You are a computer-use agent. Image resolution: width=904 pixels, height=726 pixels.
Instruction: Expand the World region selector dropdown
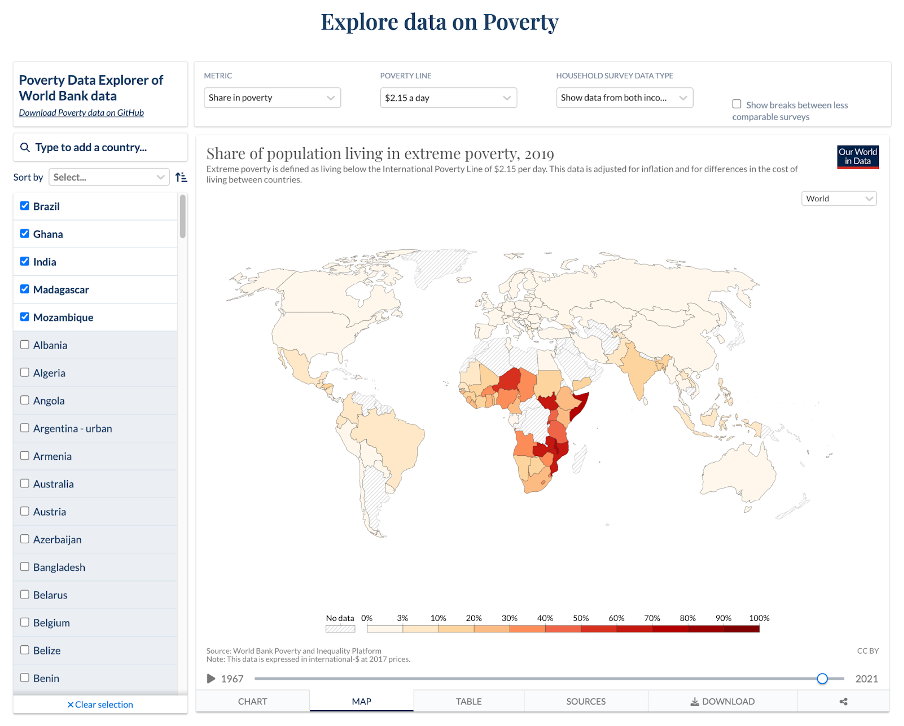[x=839, y=198]
